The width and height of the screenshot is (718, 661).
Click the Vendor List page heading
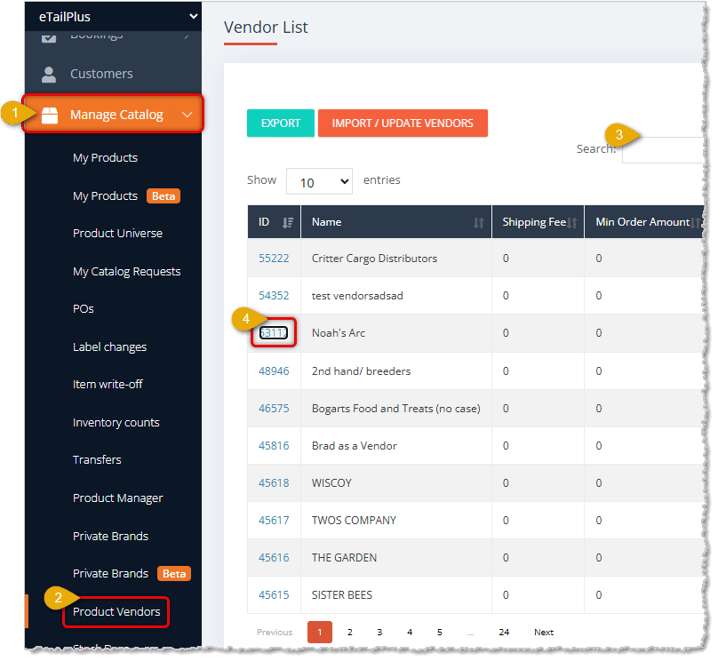(266, 27)
